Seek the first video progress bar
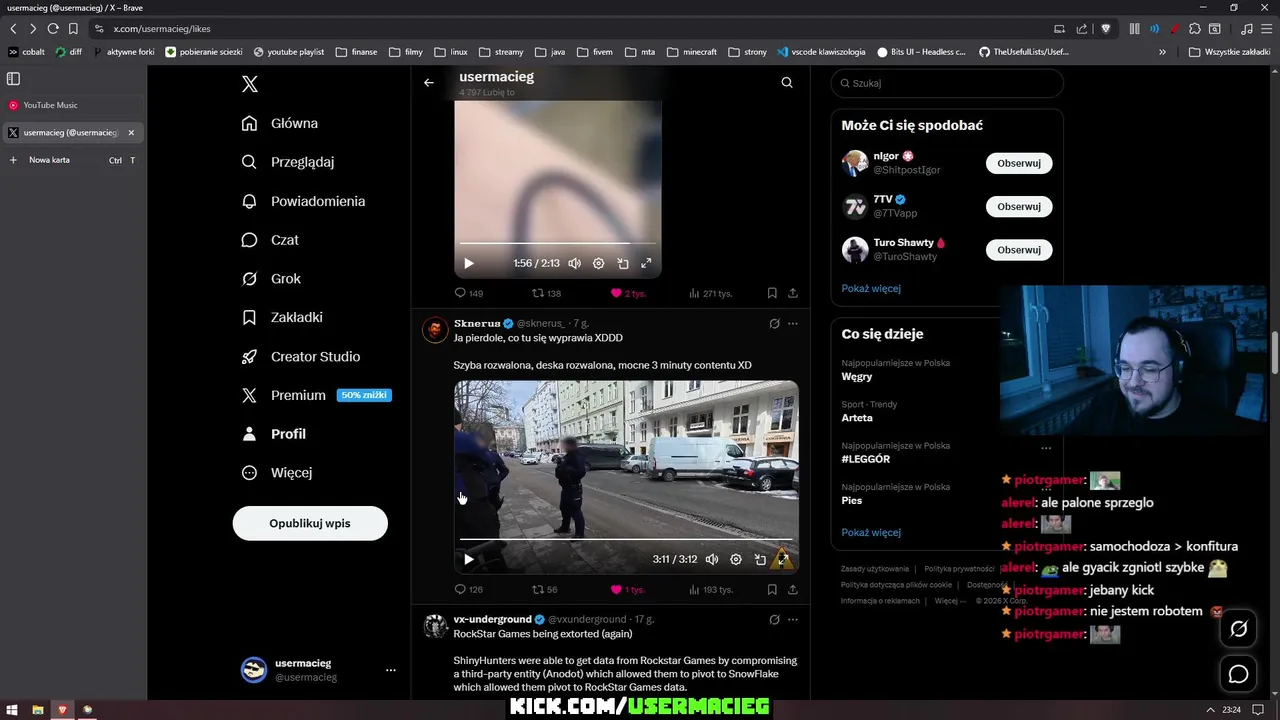 (x=558, y=243)
